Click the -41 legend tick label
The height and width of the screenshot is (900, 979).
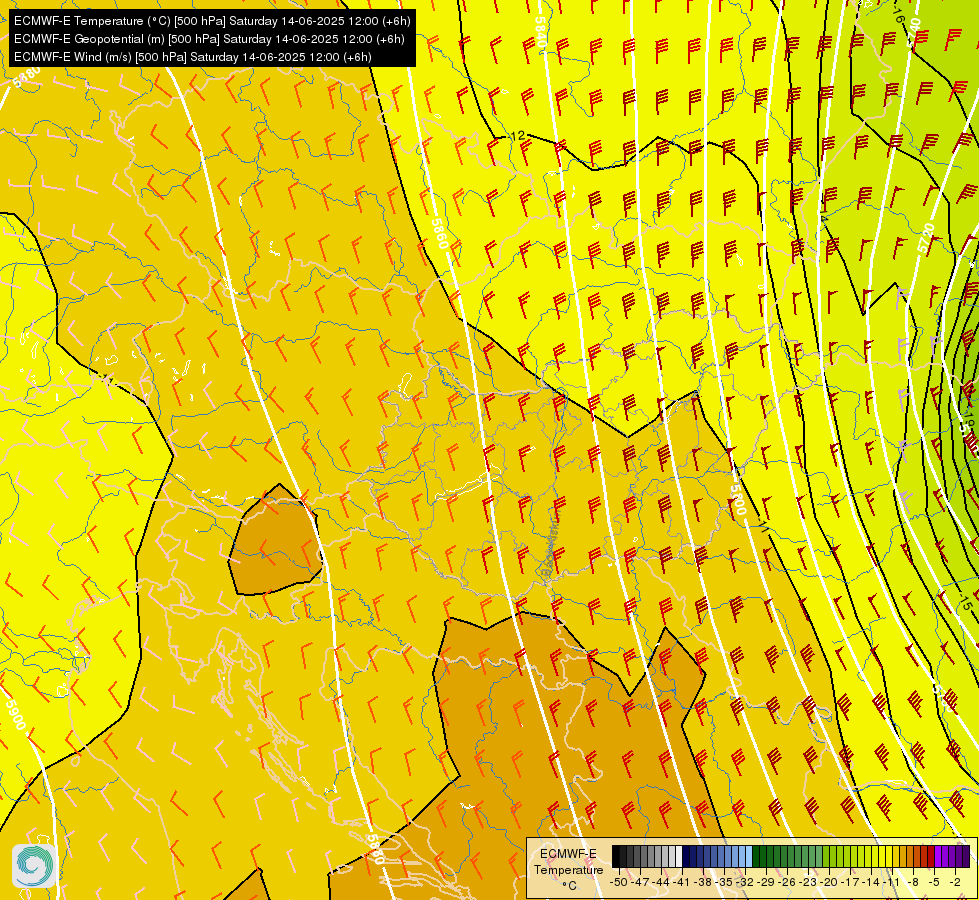(682, 882)
